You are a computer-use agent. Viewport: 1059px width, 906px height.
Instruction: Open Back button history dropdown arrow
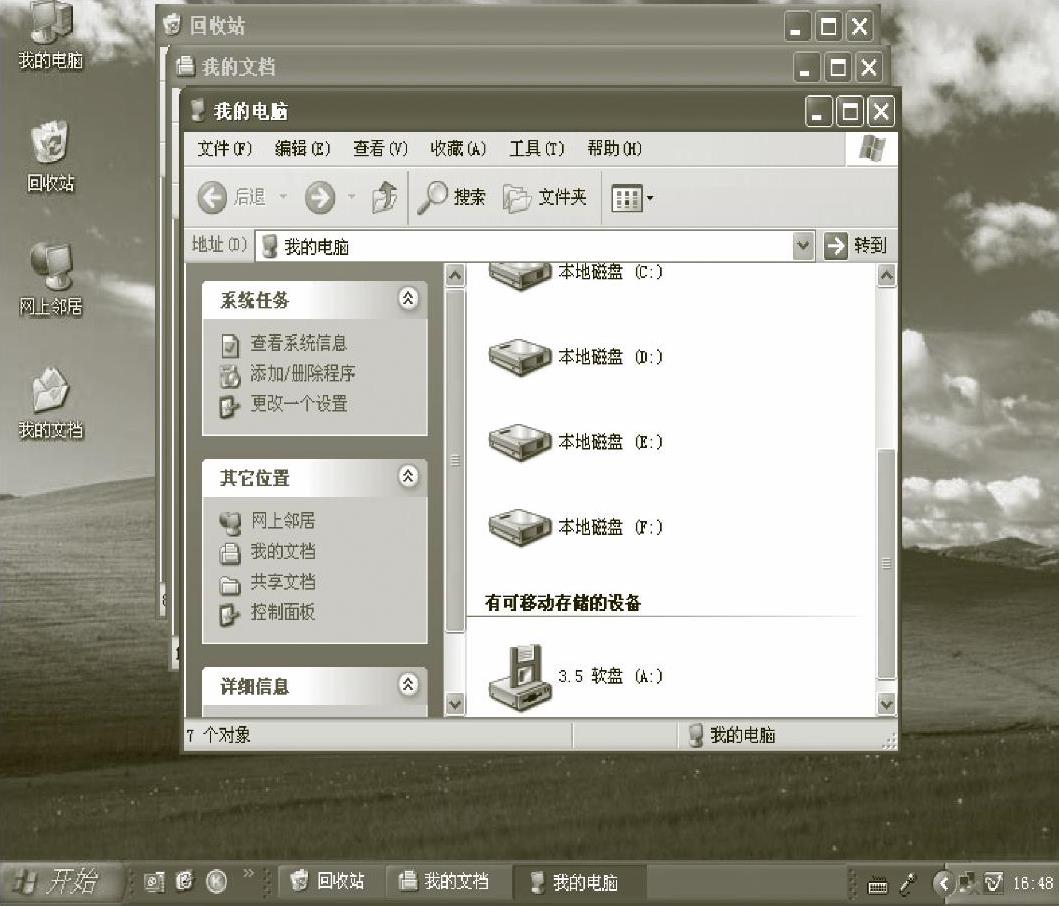pos(284,197)
